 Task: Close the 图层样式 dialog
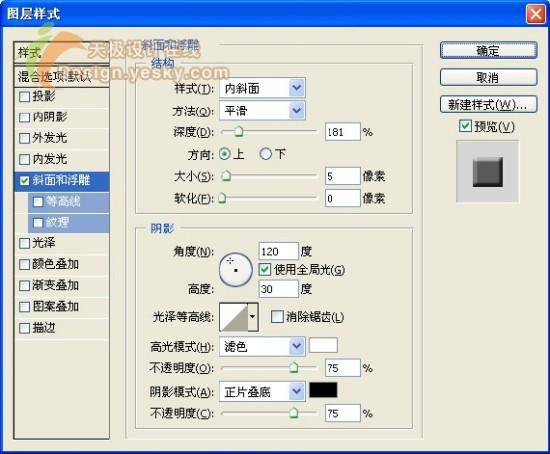tap(536, 14)
